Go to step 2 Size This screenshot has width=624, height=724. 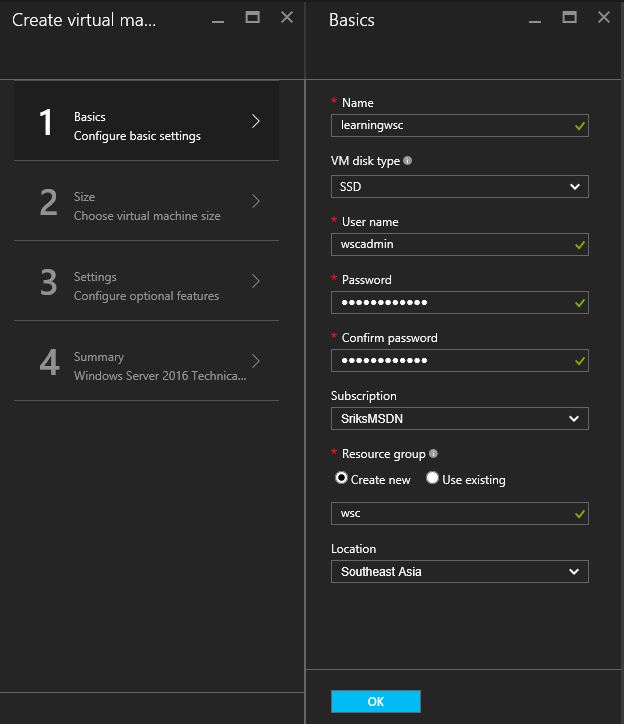146,201
